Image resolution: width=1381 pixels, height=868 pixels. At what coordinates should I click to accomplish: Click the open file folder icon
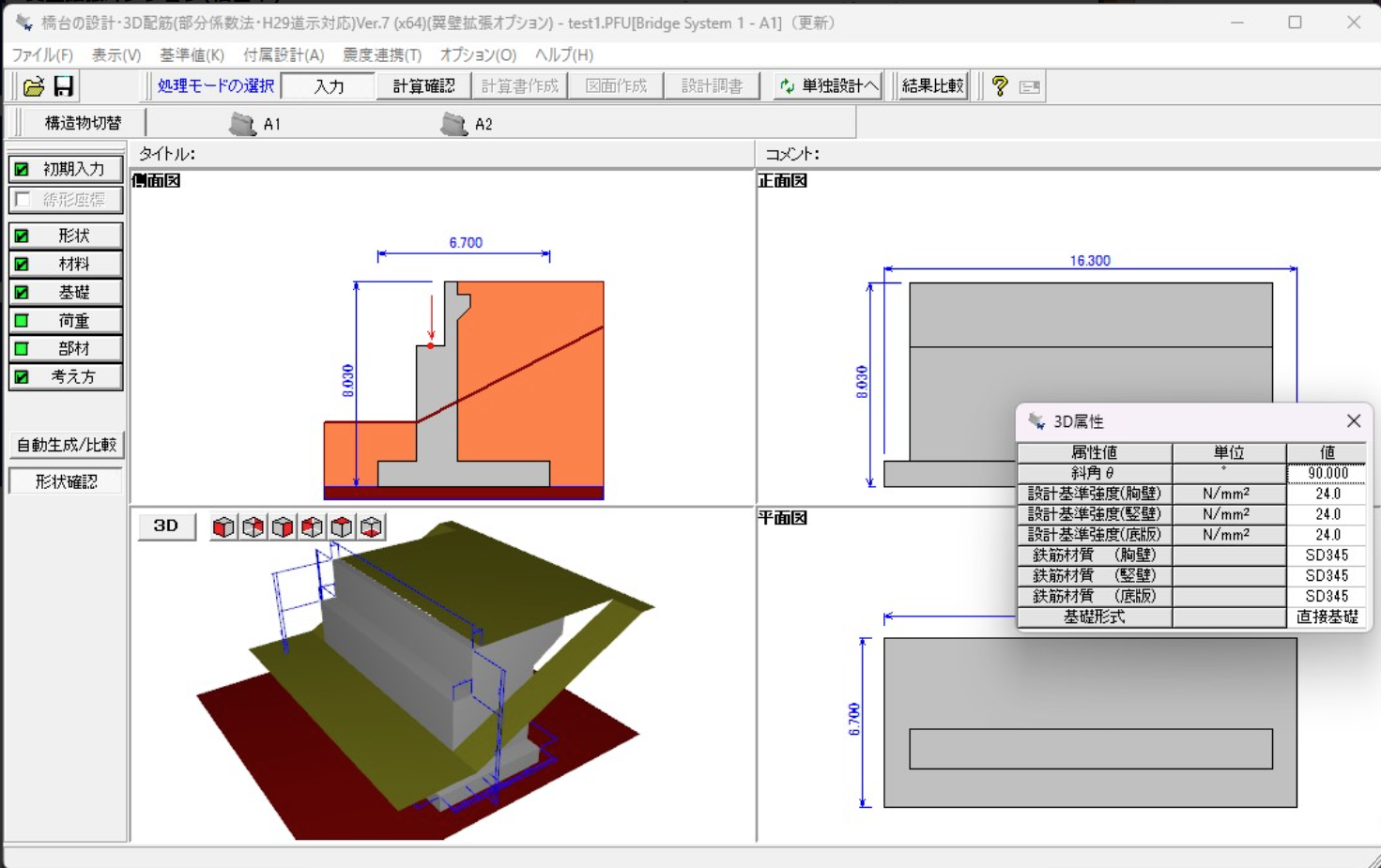[x=34, y=86]
